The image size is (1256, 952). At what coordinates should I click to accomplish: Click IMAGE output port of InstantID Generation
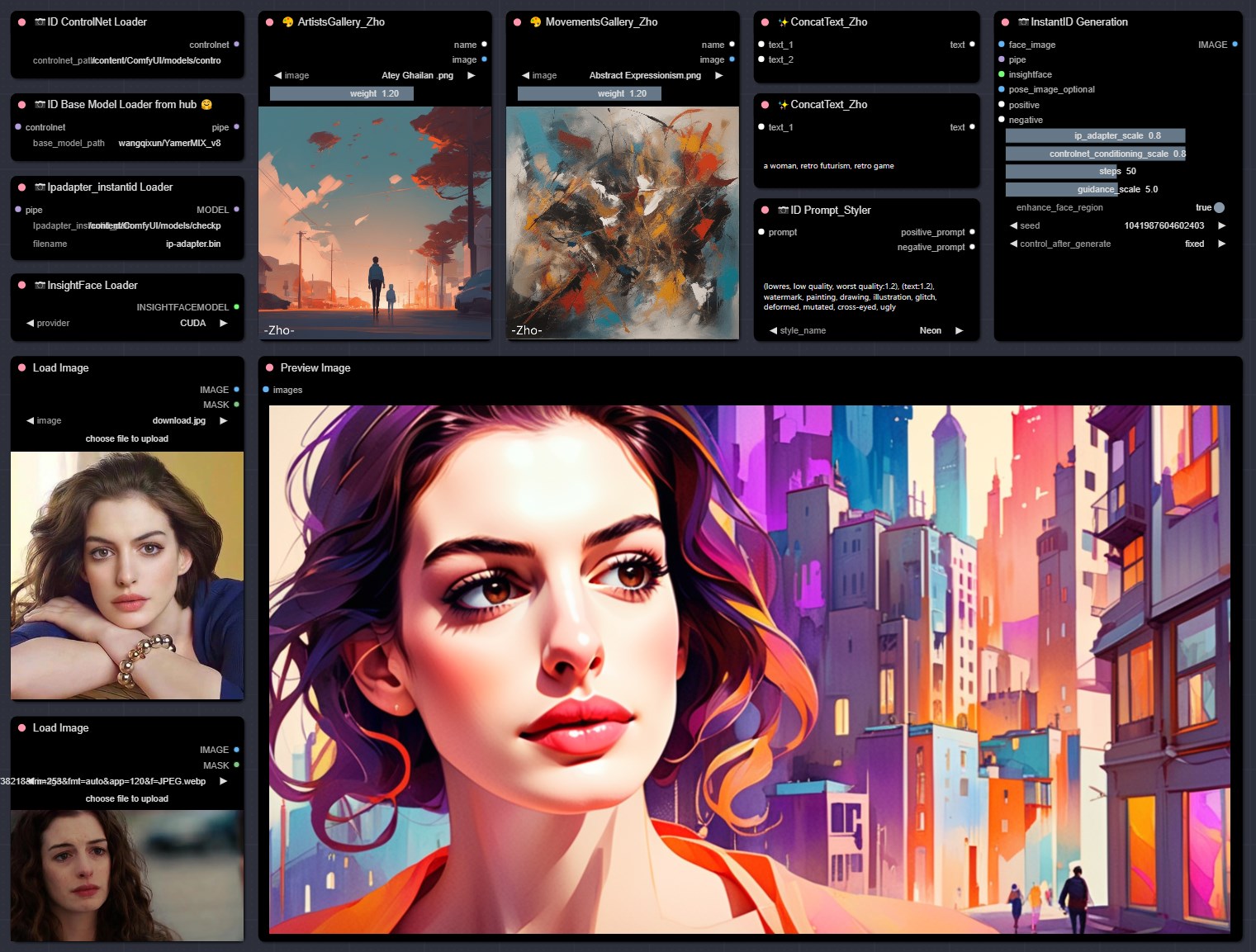coord(1235,45)
